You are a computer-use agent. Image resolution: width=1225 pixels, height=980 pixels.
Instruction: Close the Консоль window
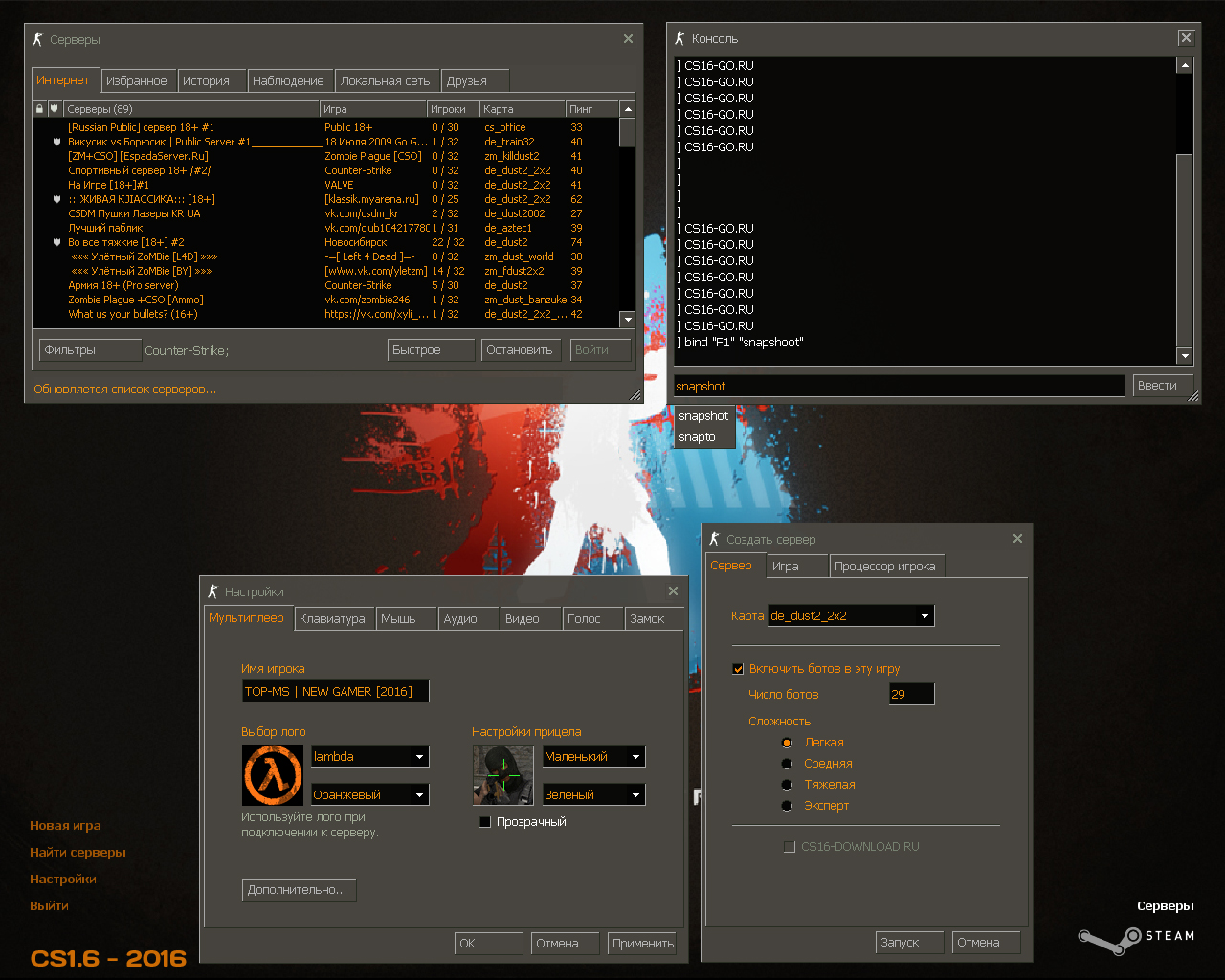pos(1186,38)
